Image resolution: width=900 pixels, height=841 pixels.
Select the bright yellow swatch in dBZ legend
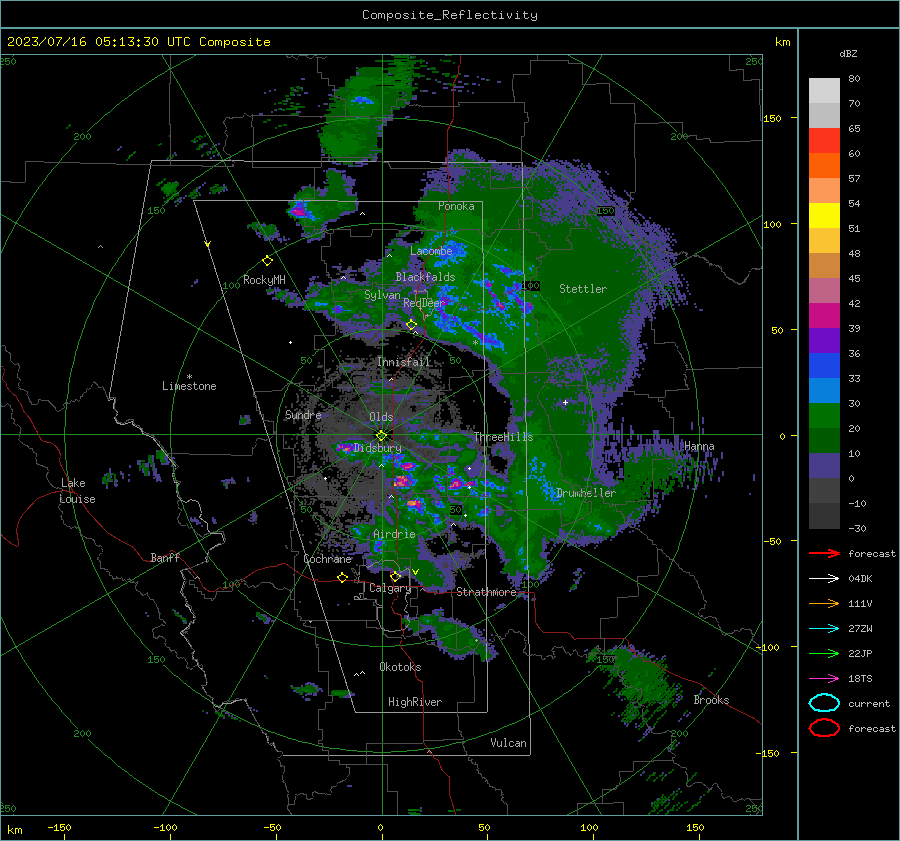(824, 216)
